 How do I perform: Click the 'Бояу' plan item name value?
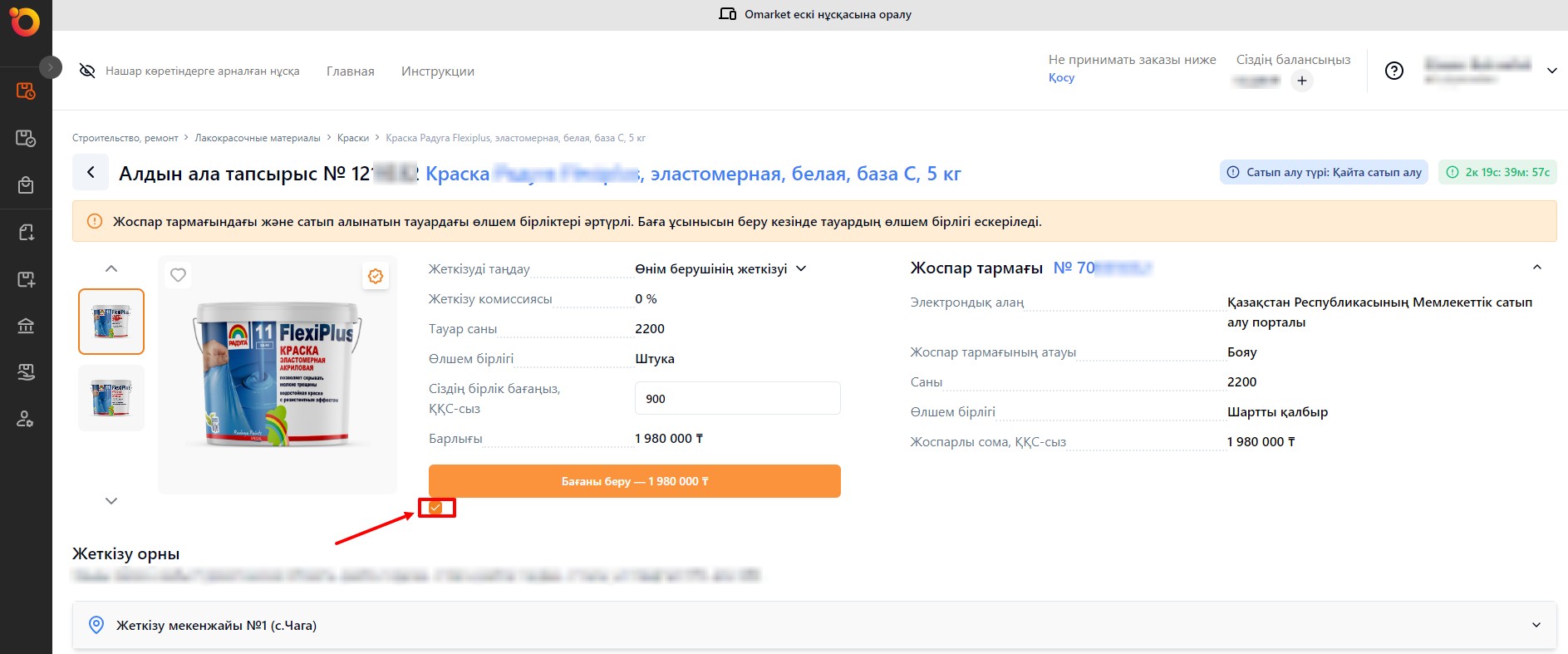coord(1241,352)
